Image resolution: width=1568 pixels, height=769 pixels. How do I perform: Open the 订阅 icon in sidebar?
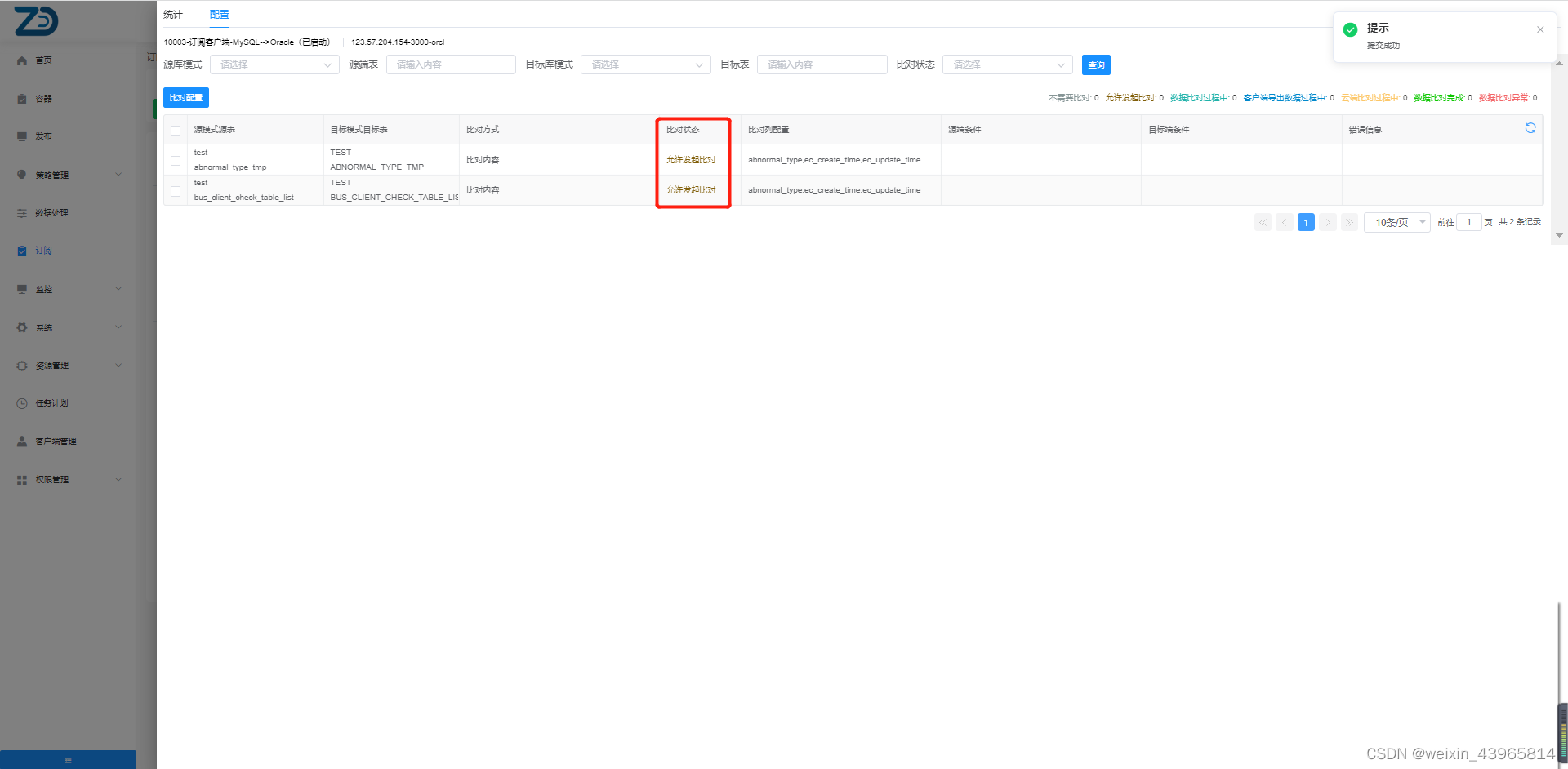pos(22,251)
